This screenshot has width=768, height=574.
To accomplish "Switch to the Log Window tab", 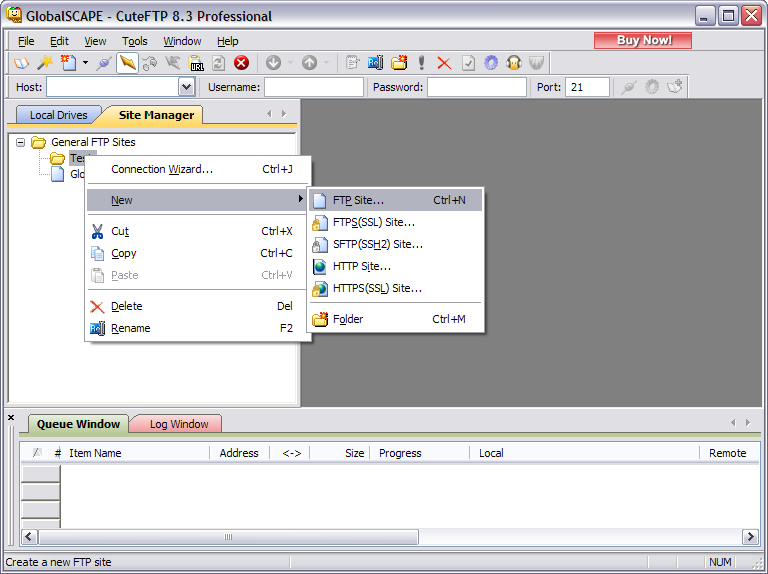I will [x=179, y=424].
